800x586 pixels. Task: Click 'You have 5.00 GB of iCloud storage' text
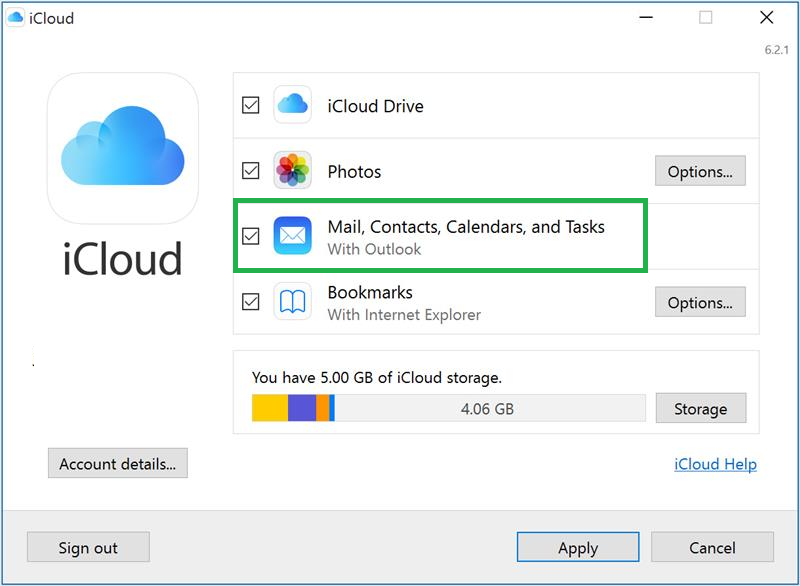[x=377, y=377]
